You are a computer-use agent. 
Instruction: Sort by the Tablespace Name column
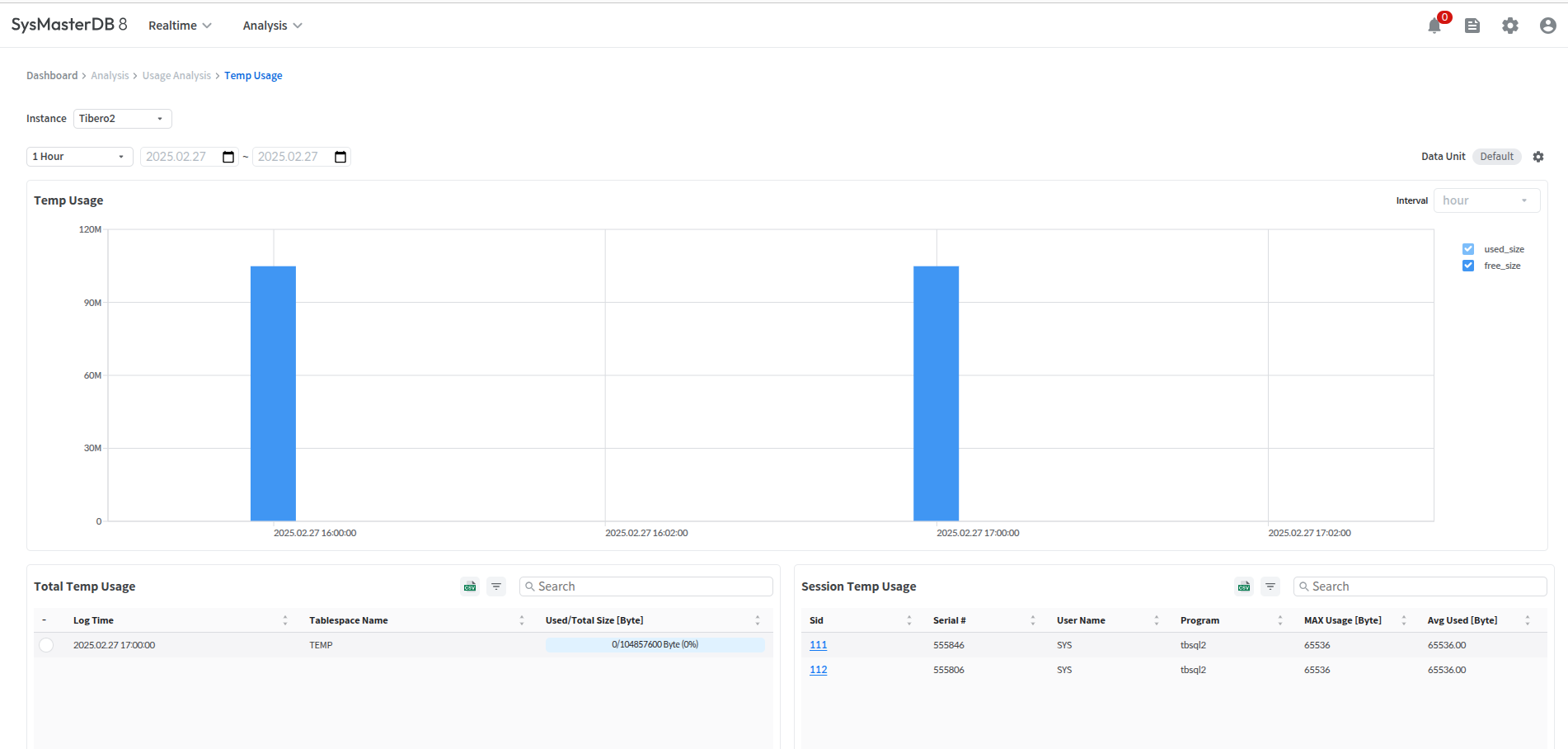522,620
